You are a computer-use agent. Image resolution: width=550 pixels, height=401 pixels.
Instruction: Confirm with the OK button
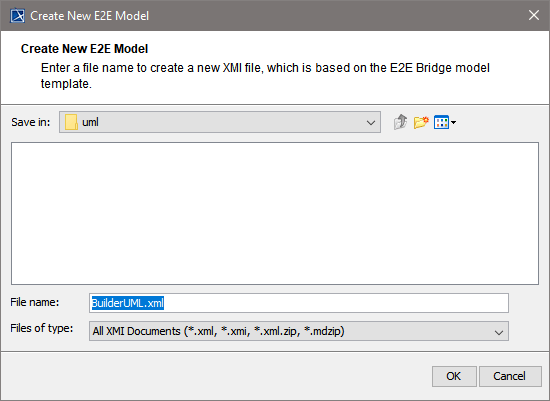tap(454, 376)
